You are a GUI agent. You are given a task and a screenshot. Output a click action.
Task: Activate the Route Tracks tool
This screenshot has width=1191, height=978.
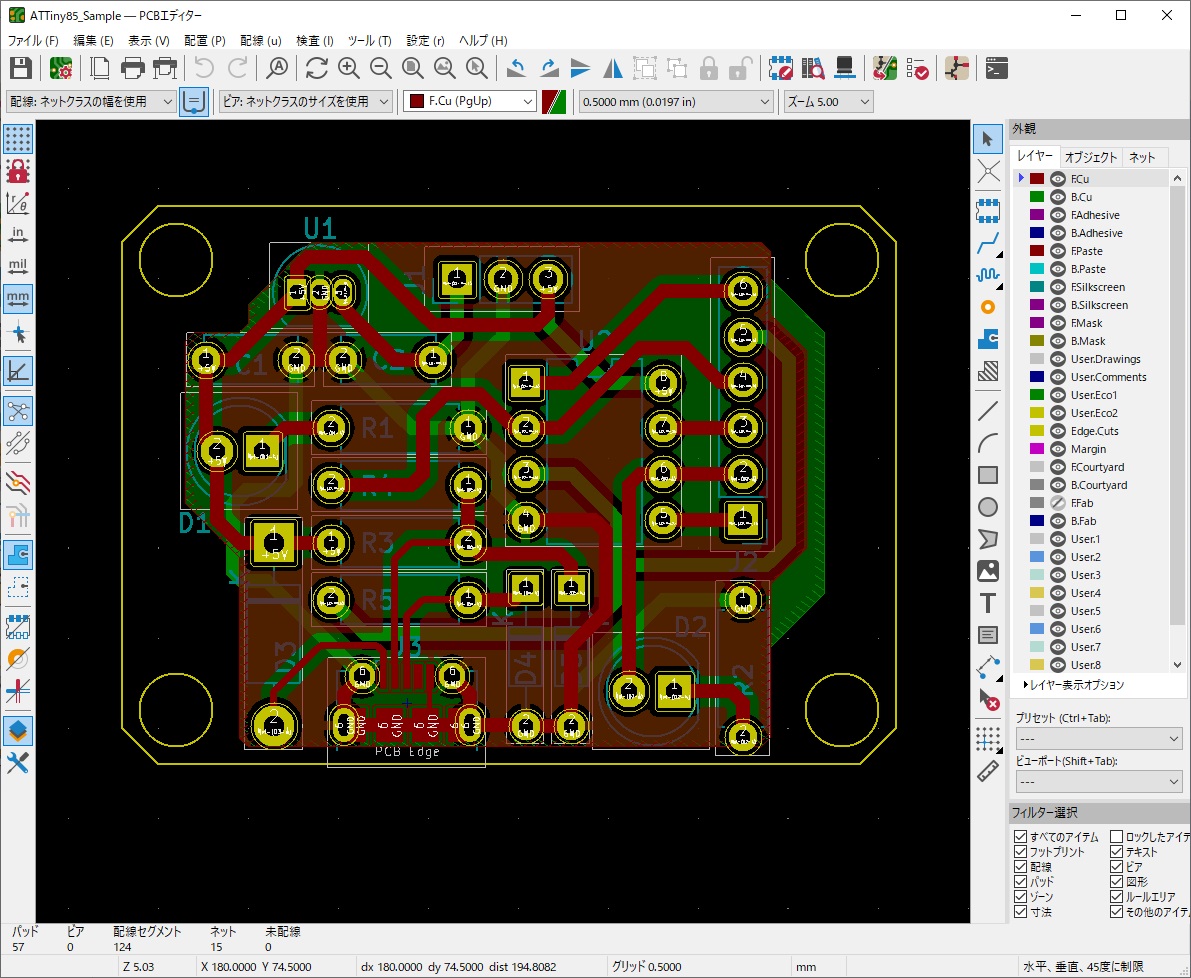click(x=987, y=243)
